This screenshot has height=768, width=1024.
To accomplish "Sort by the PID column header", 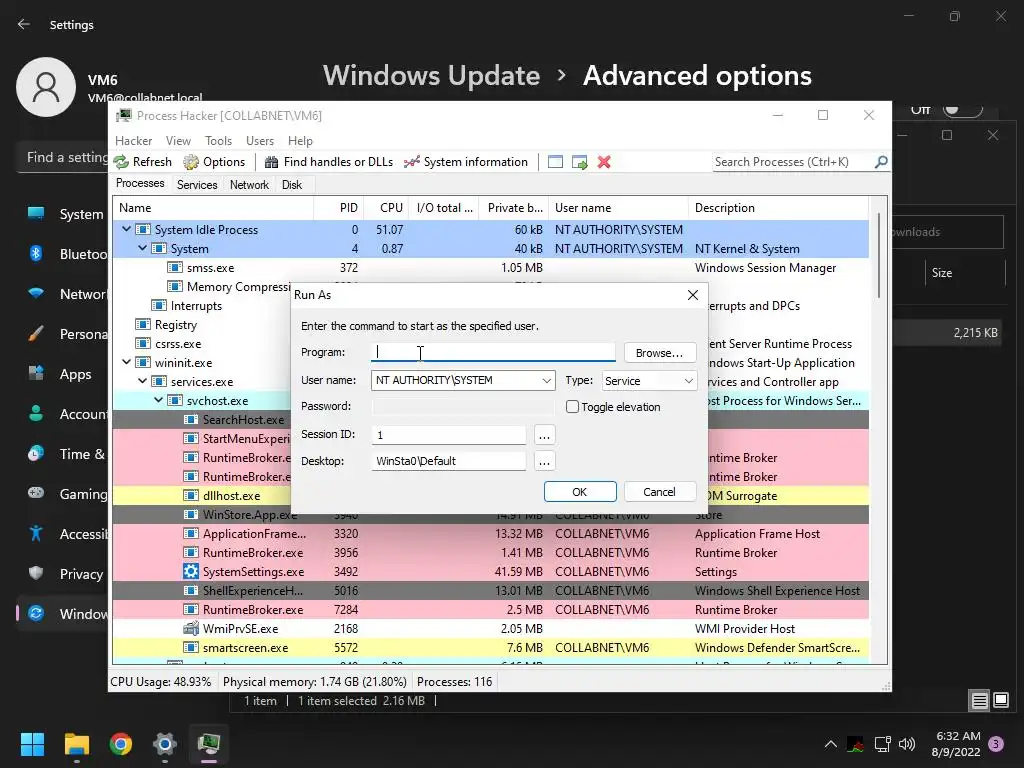I will click(339, 208).
